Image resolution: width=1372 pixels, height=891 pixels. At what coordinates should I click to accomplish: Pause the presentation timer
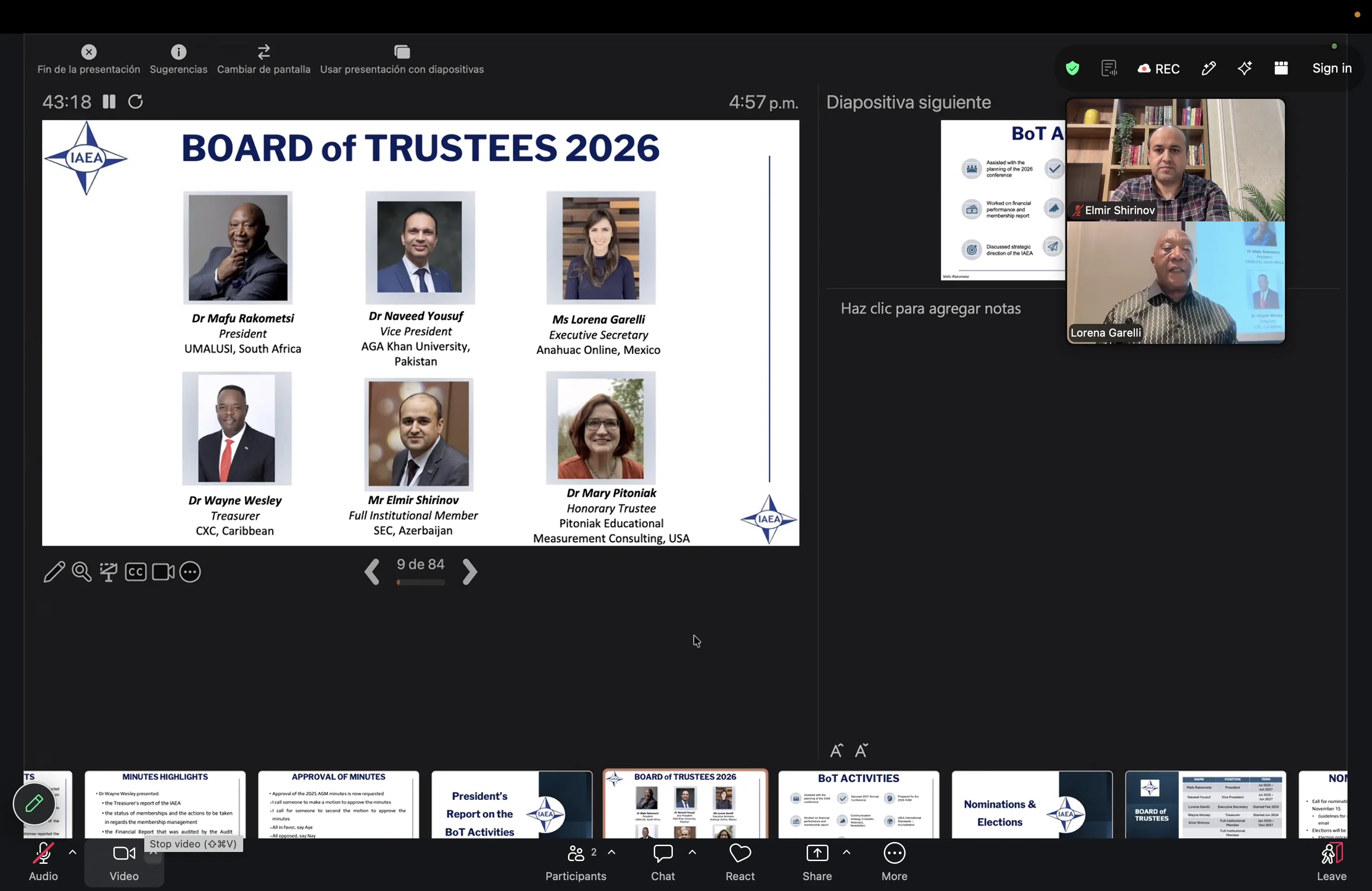pyautogui.click(x=109, y=102)
